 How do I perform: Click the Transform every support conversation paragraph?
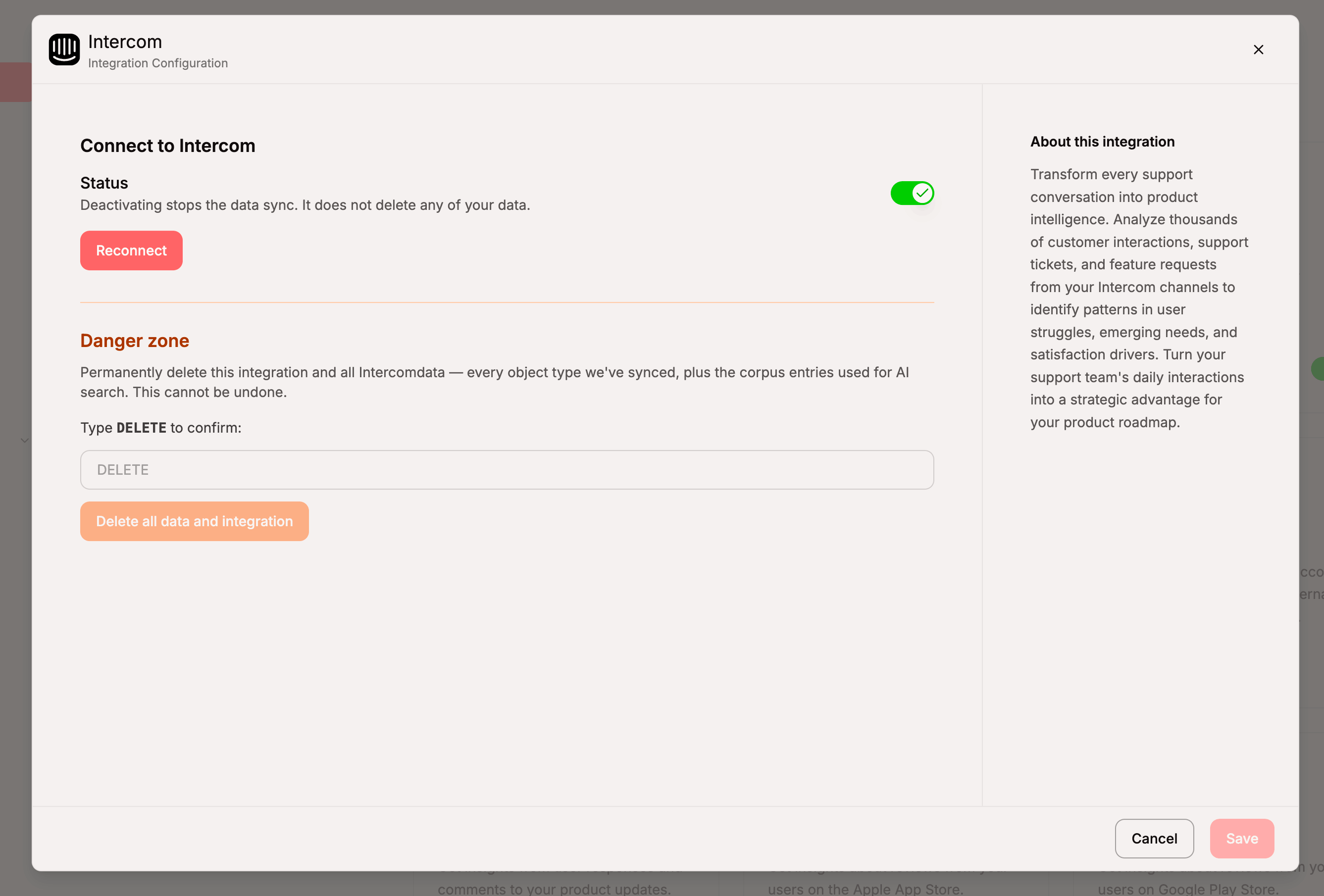[x=1139, y=298]
